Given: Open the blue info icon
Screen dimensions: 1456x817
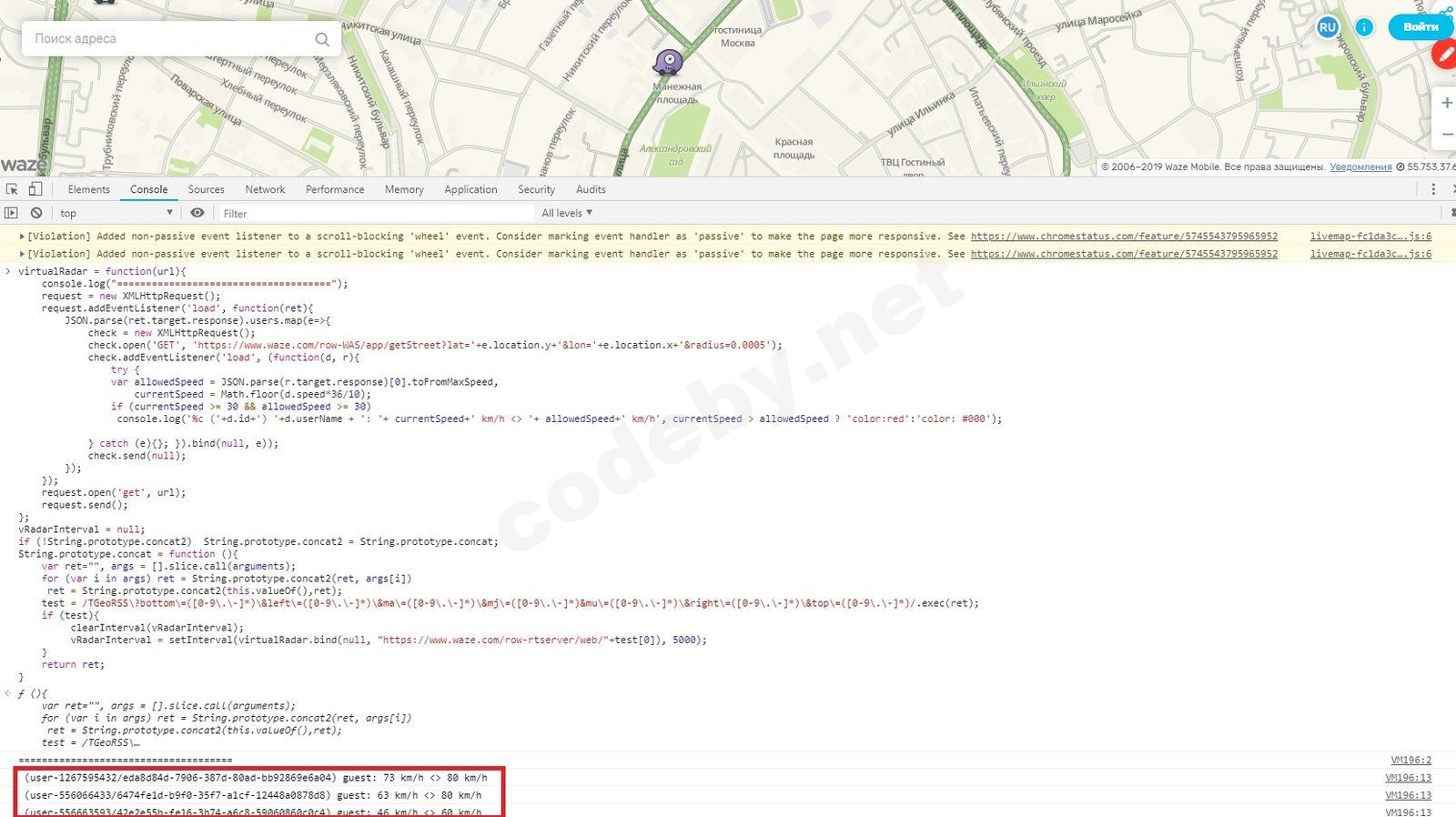Looking at the screenshot, I should [x=1364, y=27].
